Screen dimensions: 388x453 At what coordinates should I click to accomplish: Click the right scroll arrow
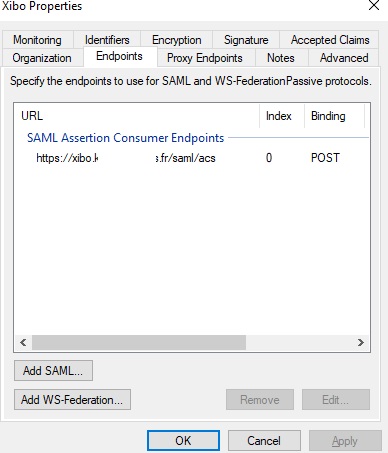coord(361,342)
